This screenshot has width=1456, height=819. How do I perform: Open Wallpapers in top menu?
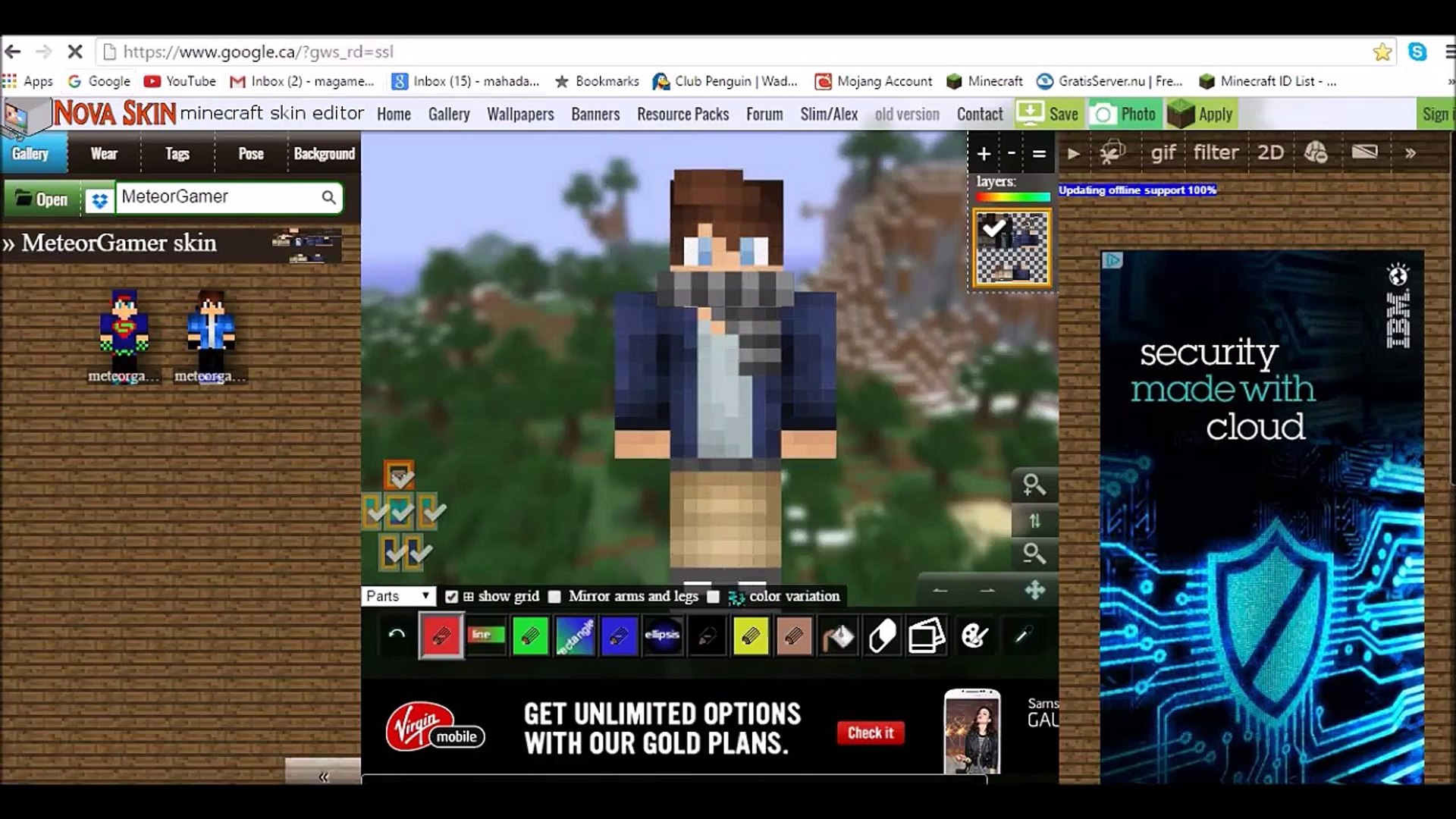click(520, 115)
